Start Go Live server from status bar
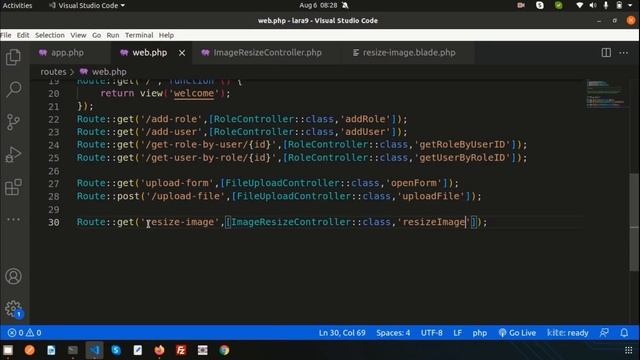This screenshot has width=640, height=360. click(x=517, y=333)
